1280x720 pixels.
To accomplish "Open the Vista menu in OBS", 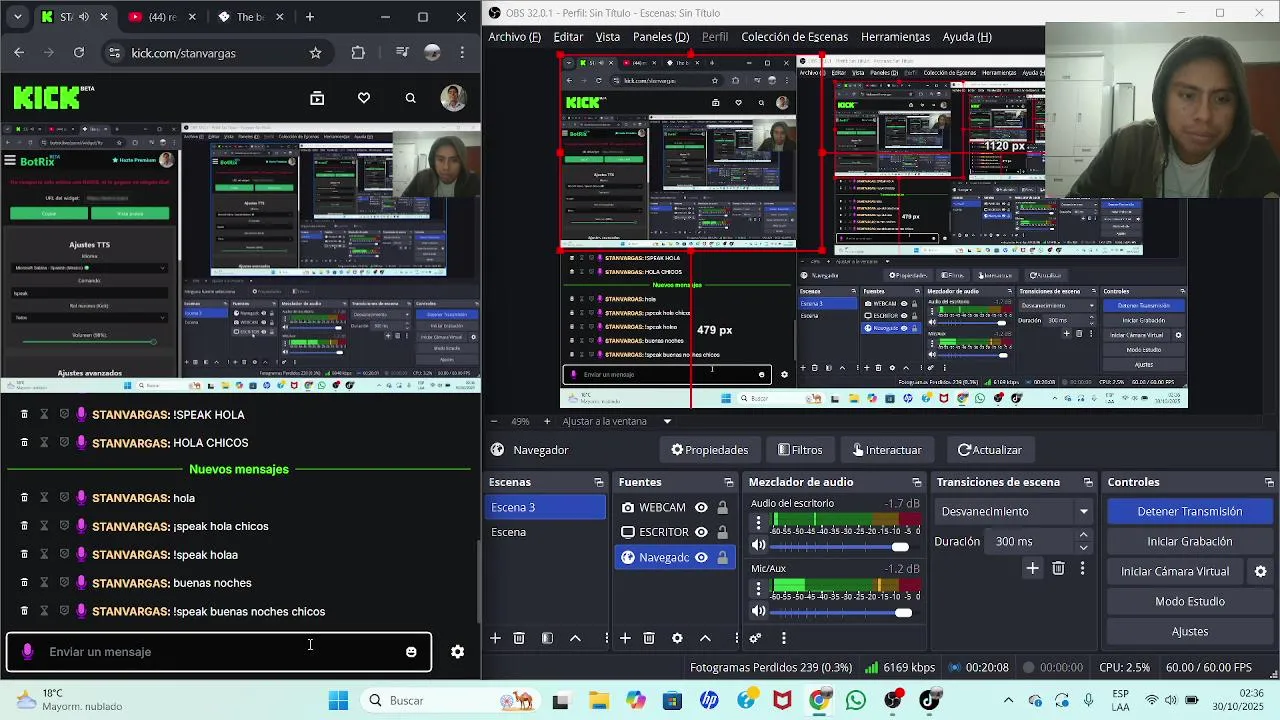I will click(608, 37).
